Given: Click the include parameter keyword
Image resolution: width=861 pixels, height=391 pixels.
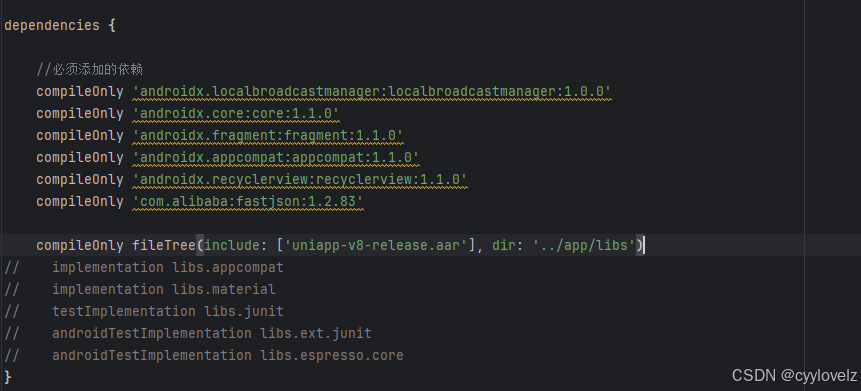Looking at the screenshot, I should pyautogui.click(x=232, y=245).
